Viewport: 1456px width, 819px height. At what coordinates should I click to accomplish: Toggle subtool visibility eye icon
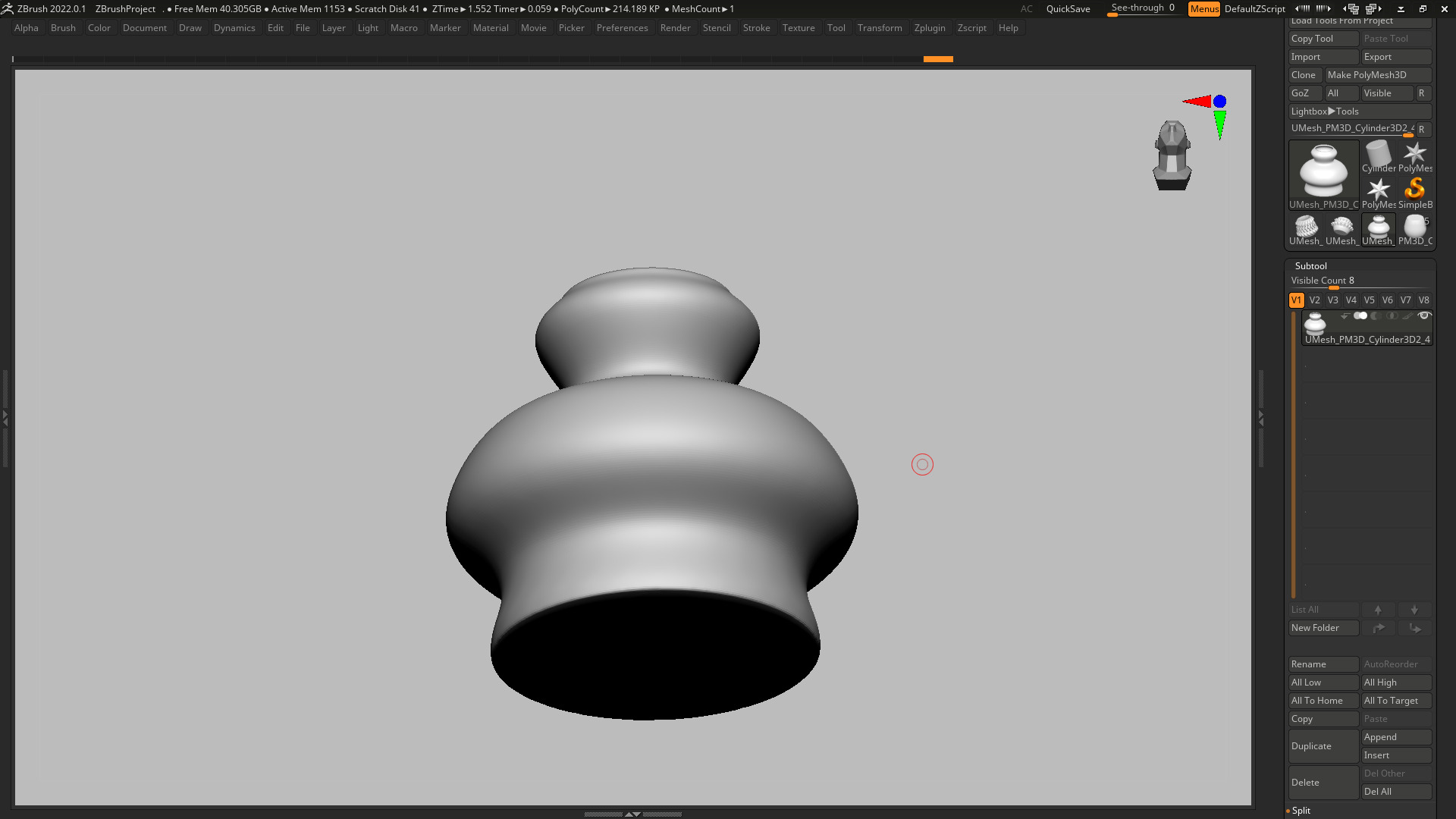1424,315
